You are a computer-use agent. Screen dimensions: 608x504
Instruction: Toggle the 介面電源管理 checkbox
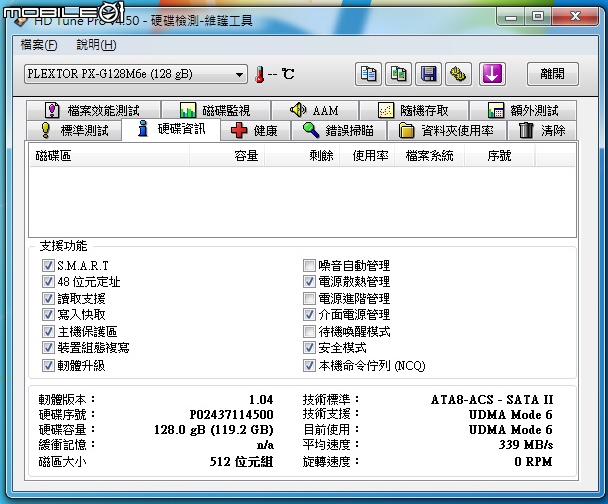(x=309, y=314)
